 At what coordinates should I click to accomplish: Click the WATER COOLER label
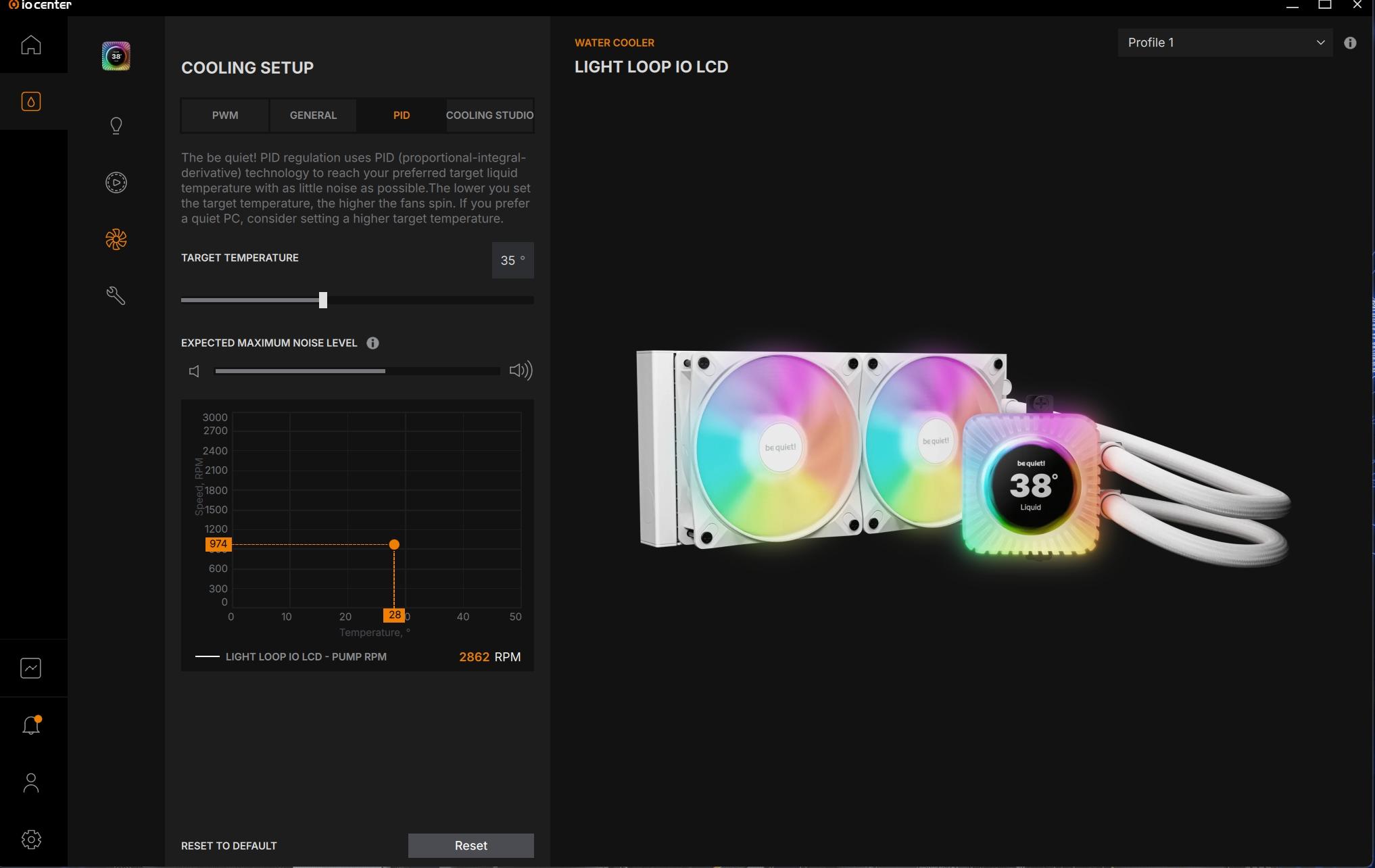(614, 43)
